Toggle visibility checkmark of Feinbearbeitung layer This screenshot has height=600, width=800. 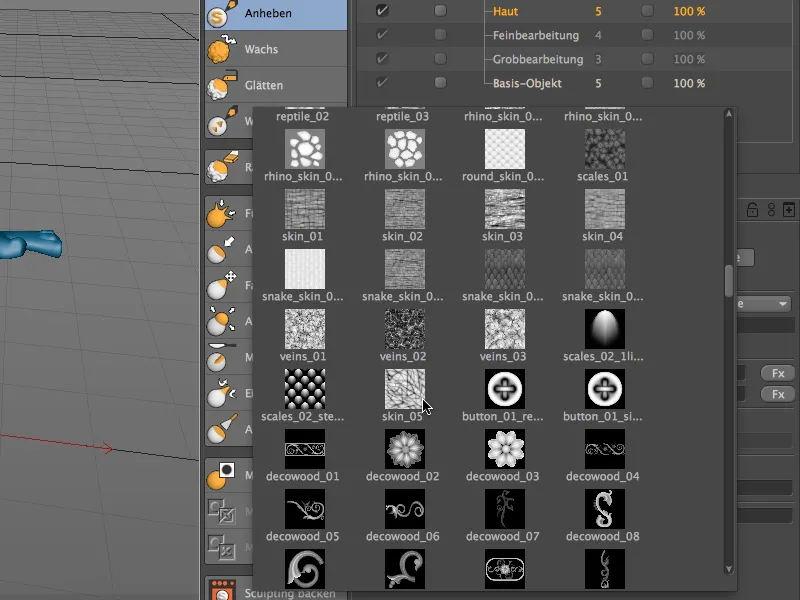(382, 35)
